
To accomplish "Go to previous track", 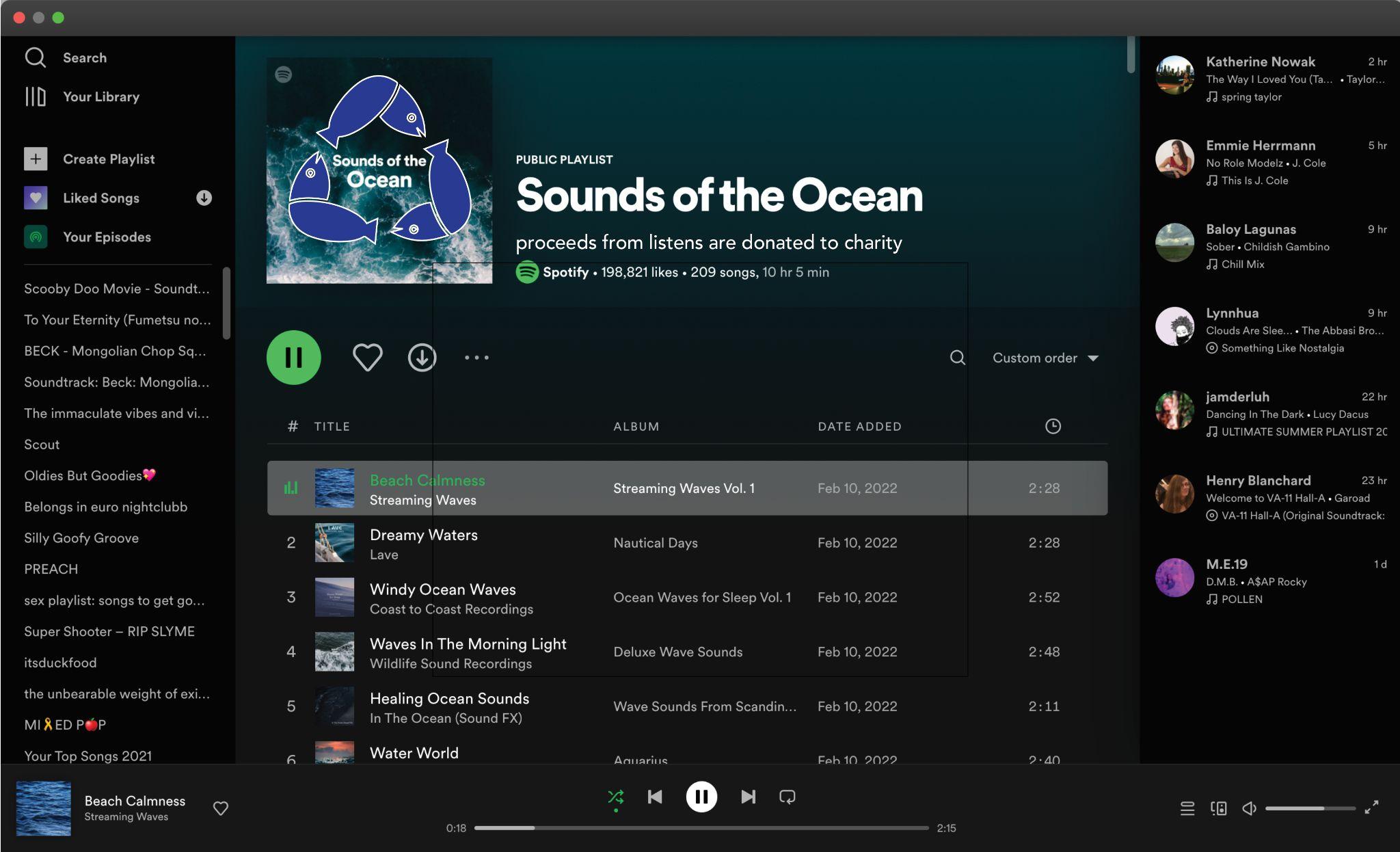I will (655, 797).
